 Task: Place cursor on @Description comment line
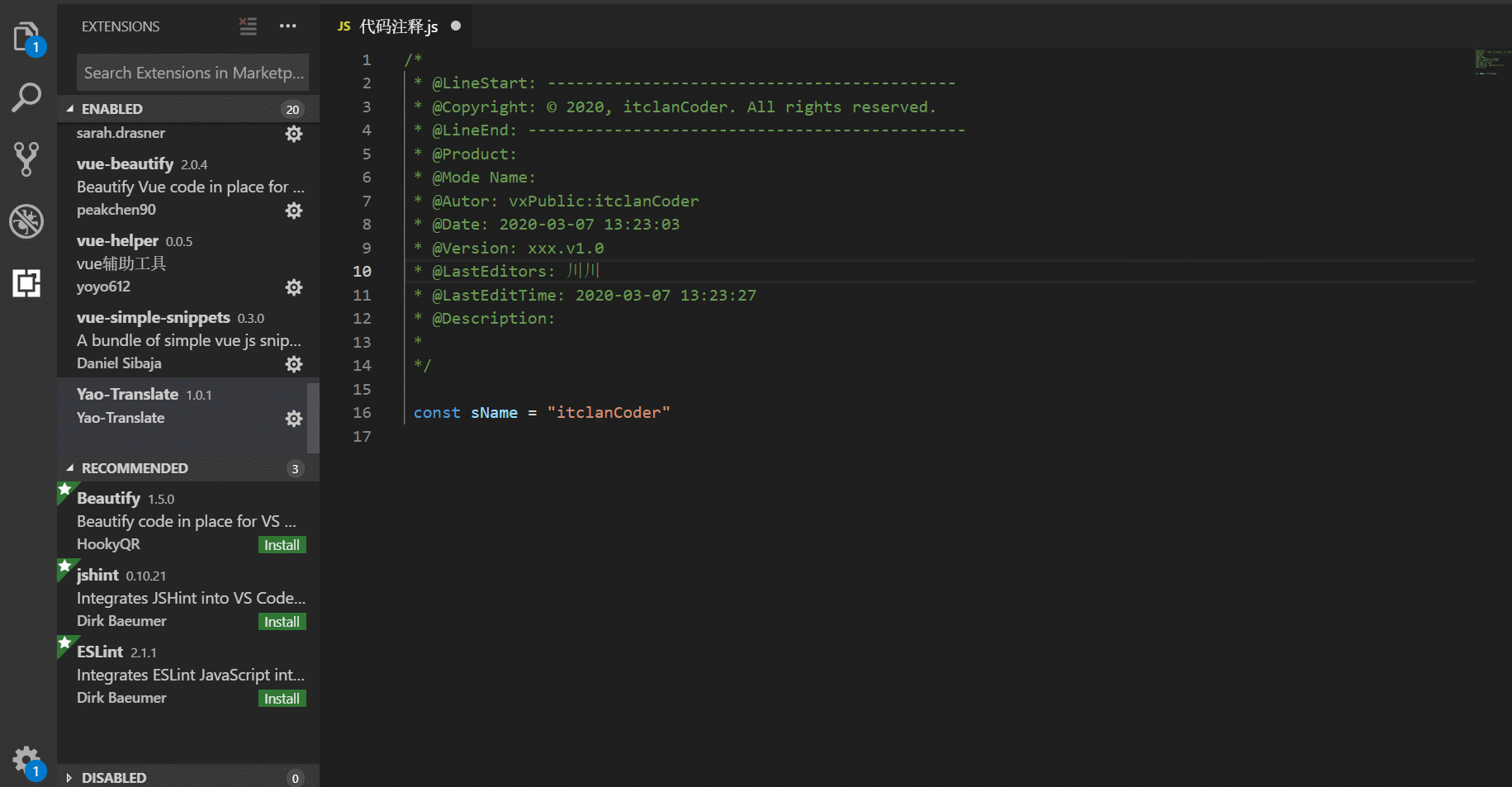pos(485,319)
